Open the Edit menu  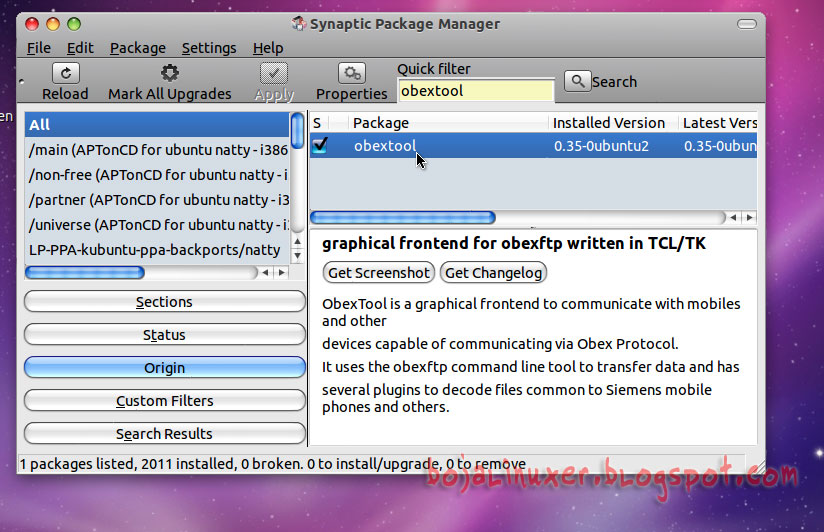tap(80, 48)
